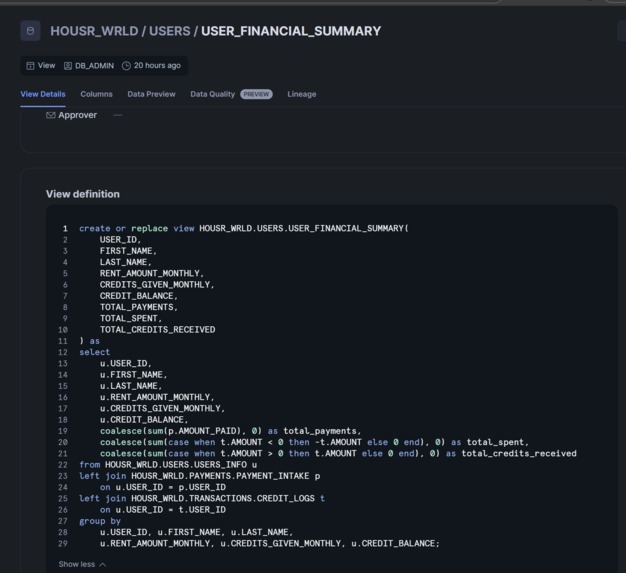Image resolution: width=626 pixels, height=573 pixels.
Task: Click HOUSR_WRLD.TRANSACTIONS.CREDIT_LOGS on line 25
Action: click(x=223, y=498)
